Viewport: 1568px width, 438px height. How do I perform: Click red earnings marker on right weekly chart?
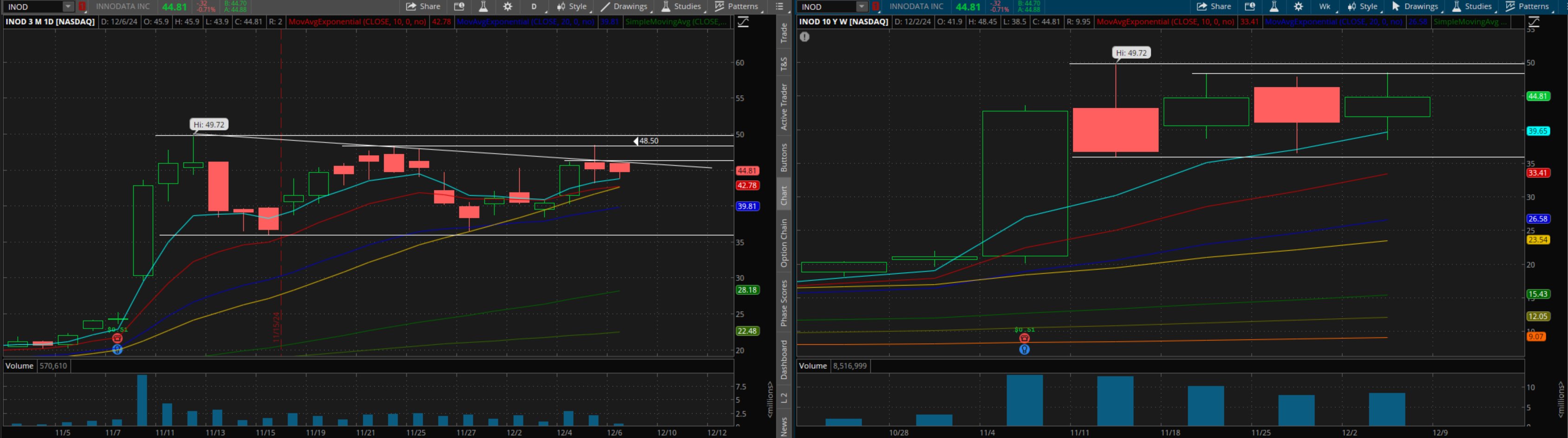coord(1025,338)
